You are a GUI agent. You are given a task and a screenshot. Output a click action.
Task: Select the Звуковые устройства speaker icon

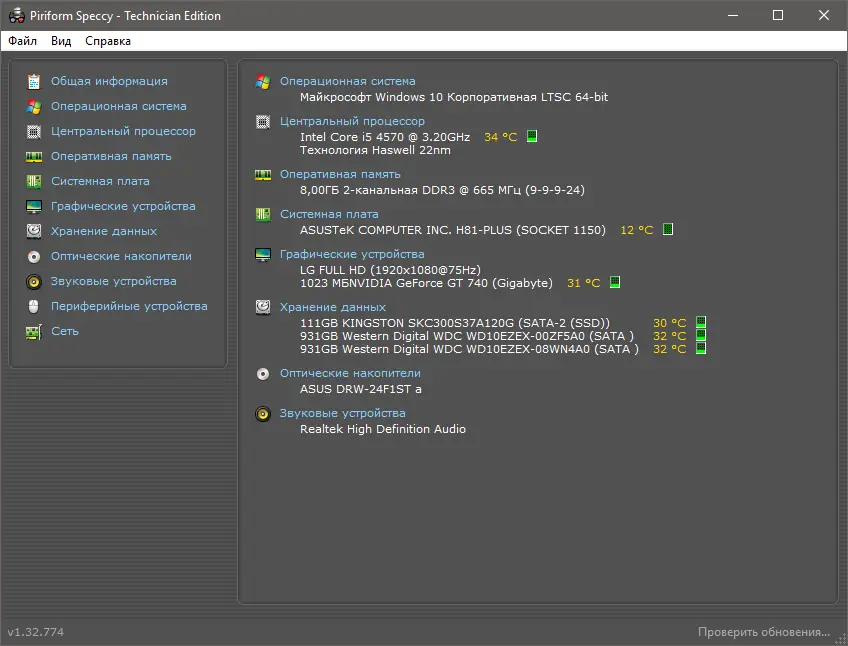coord(36,281)
